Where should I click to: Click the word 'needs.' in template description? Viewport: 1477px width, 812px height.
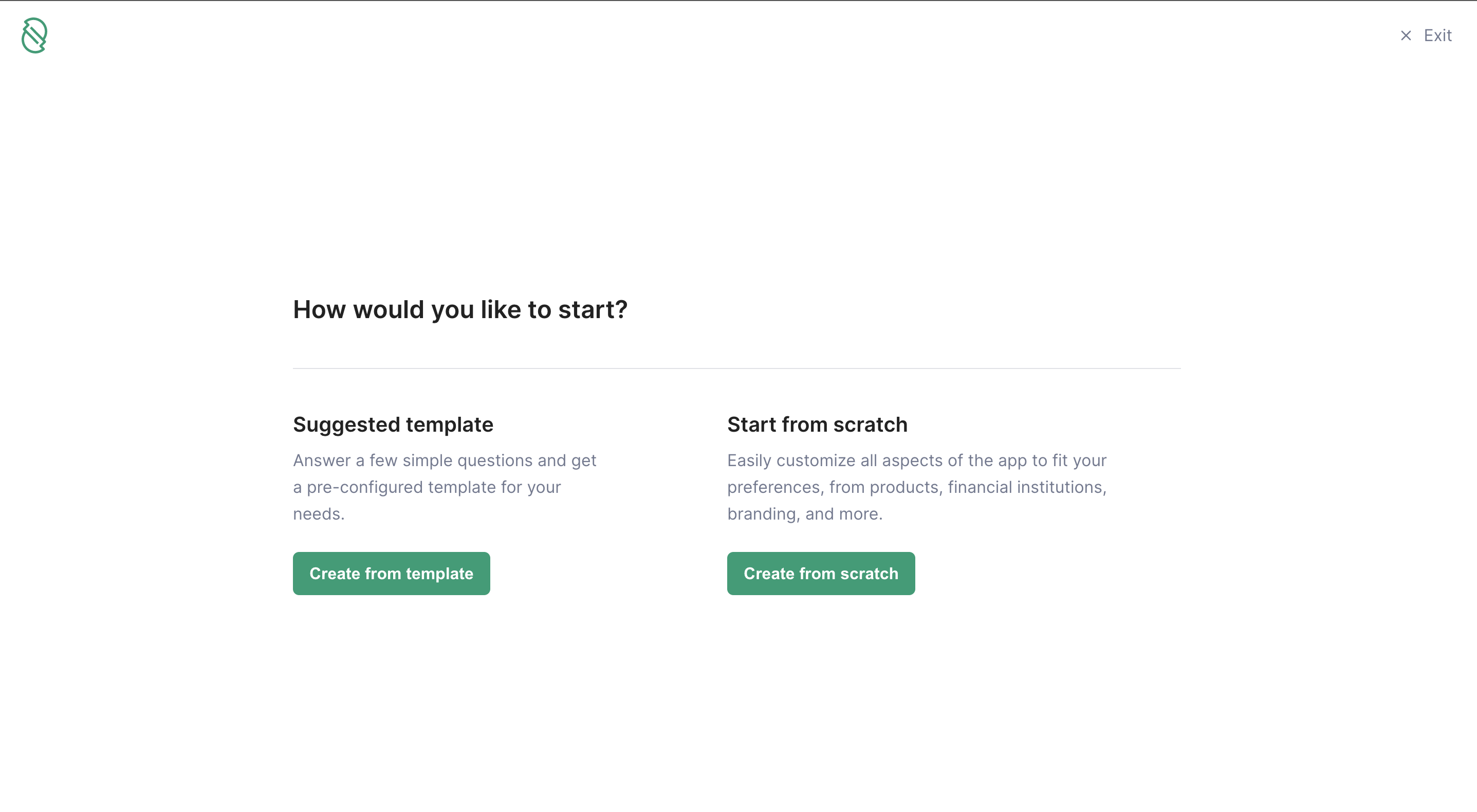click(x=319, y=514)
